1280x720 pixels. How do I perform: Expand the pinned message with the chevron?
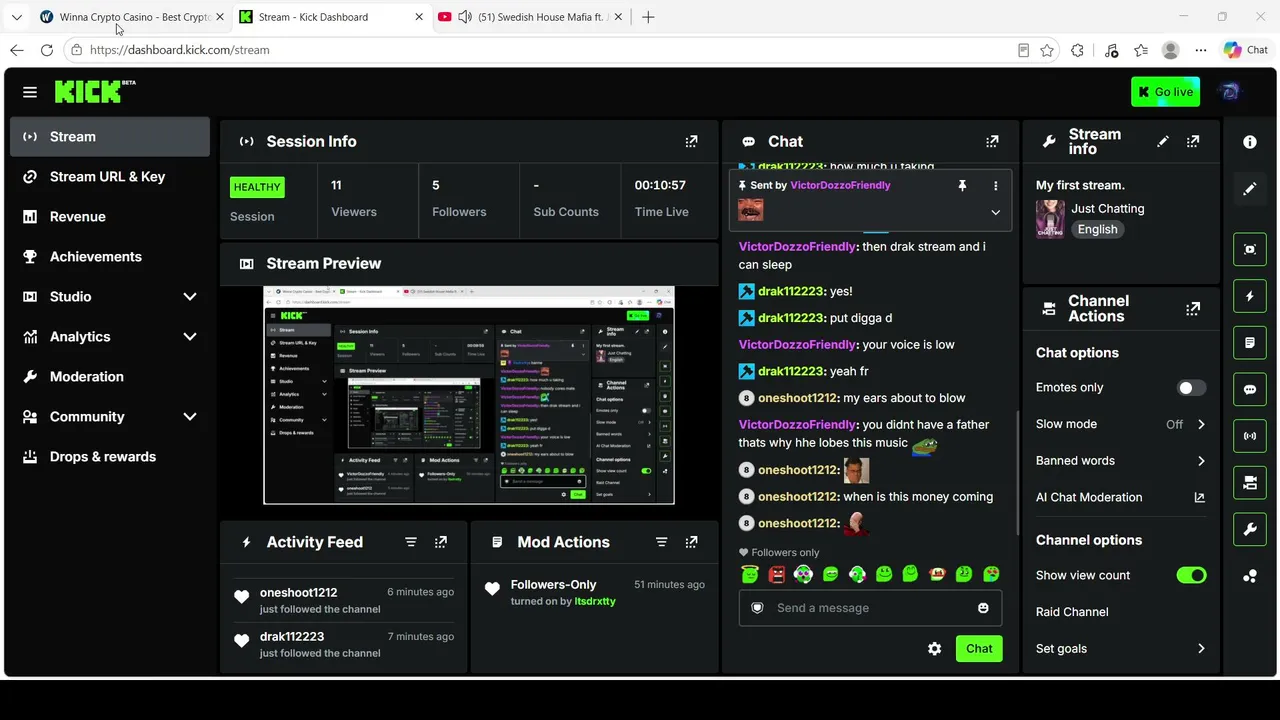click(995, 212)
